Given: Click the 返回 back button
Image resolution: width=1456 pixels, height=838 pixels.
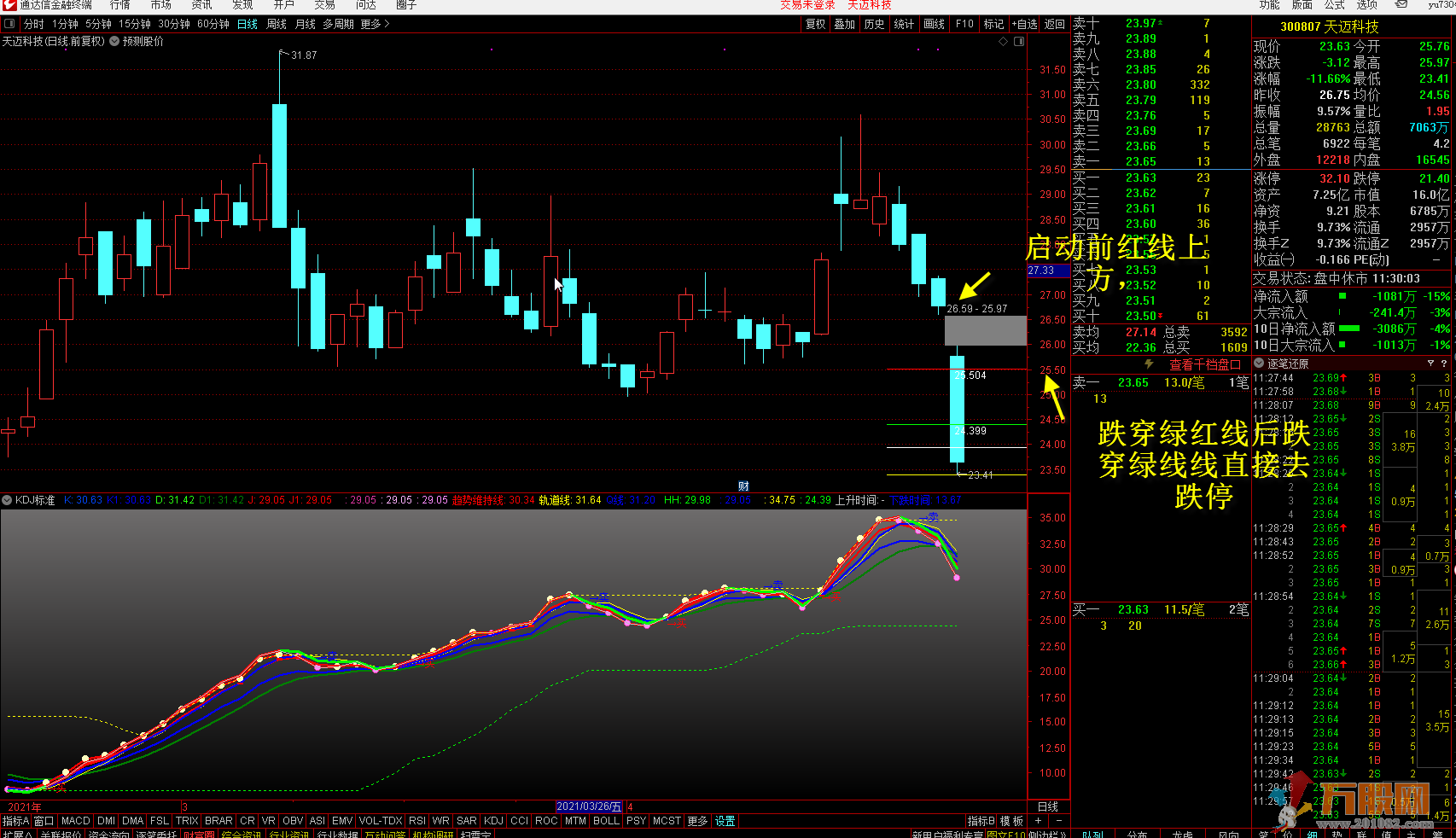Looking at the screenshot, I should click(x=1055, y=24).
